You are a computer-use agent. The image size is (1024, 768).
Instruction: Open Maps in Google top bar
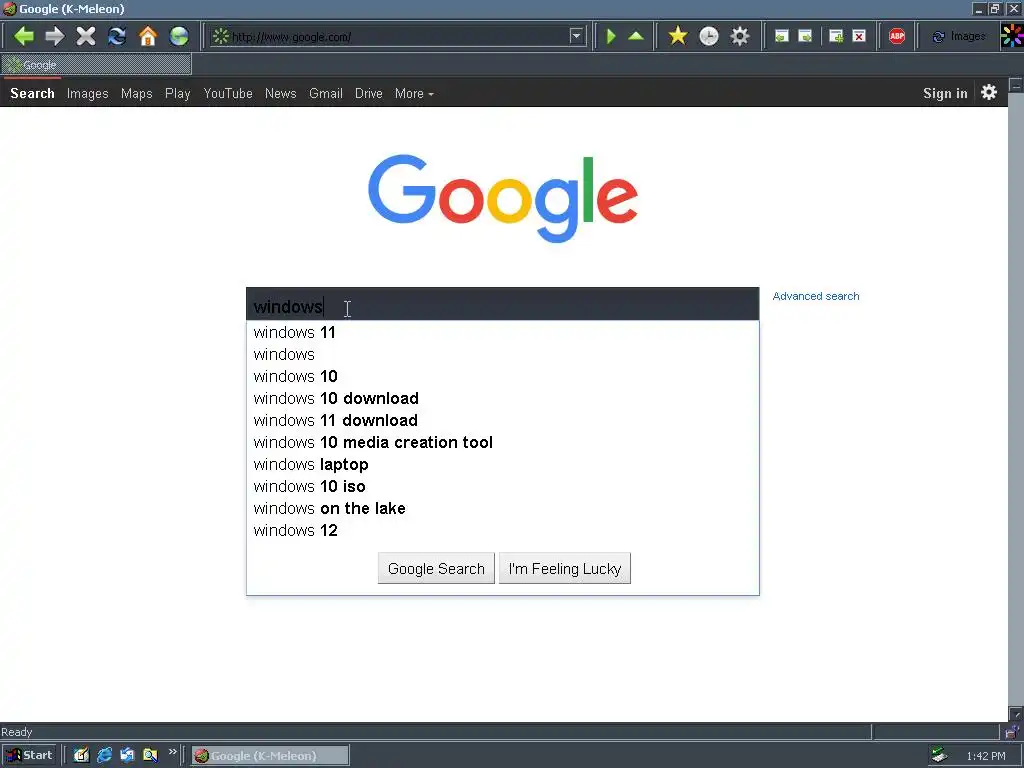pos(136,93)
